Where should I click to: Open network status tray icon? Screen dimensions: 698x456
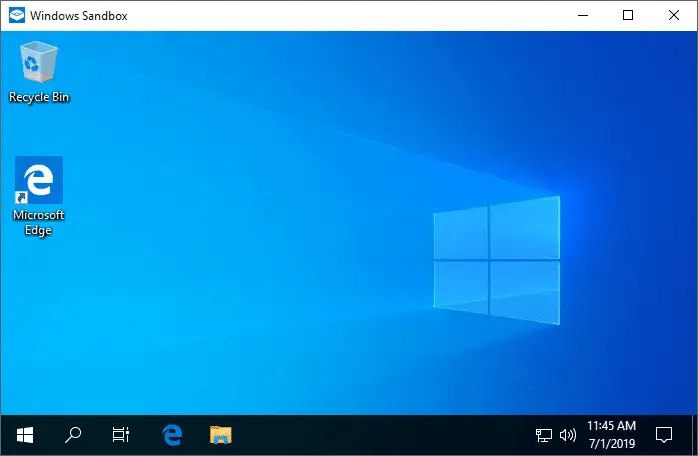544,435
